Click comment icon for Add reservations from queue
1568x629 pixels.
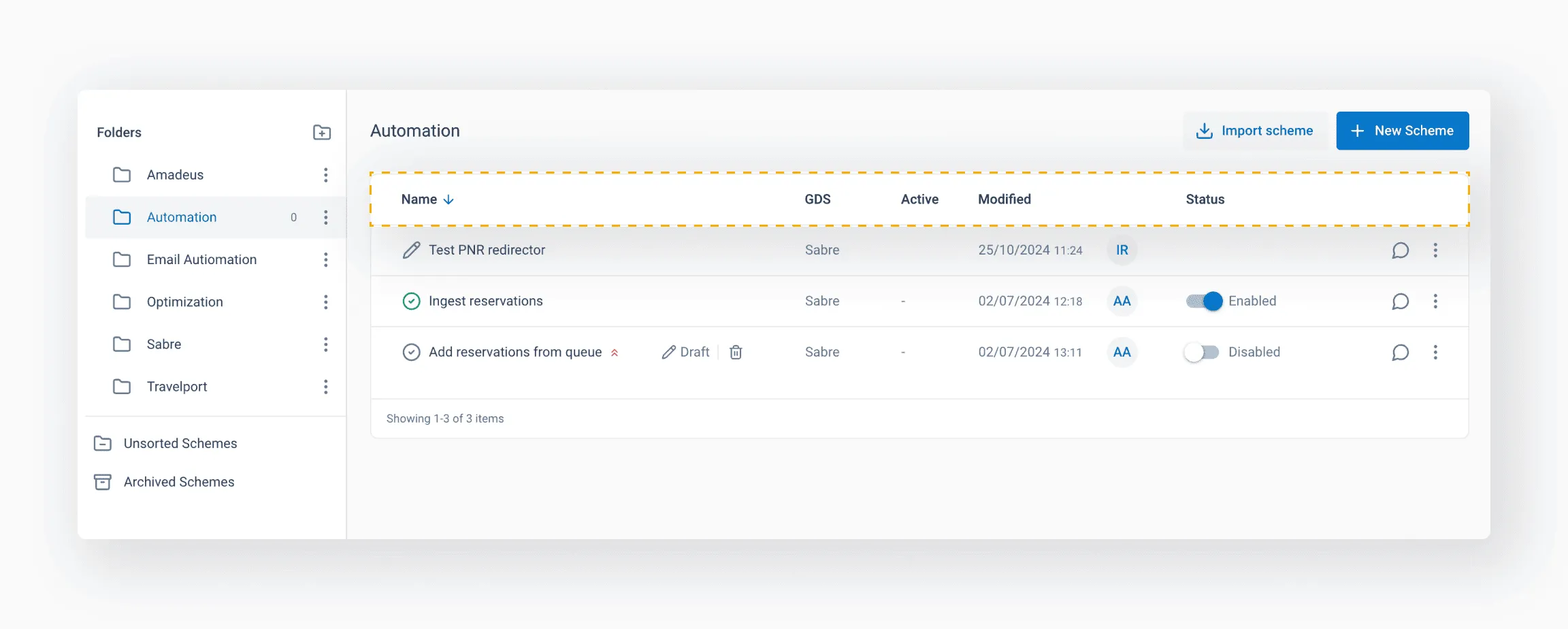click(1400, 353)
